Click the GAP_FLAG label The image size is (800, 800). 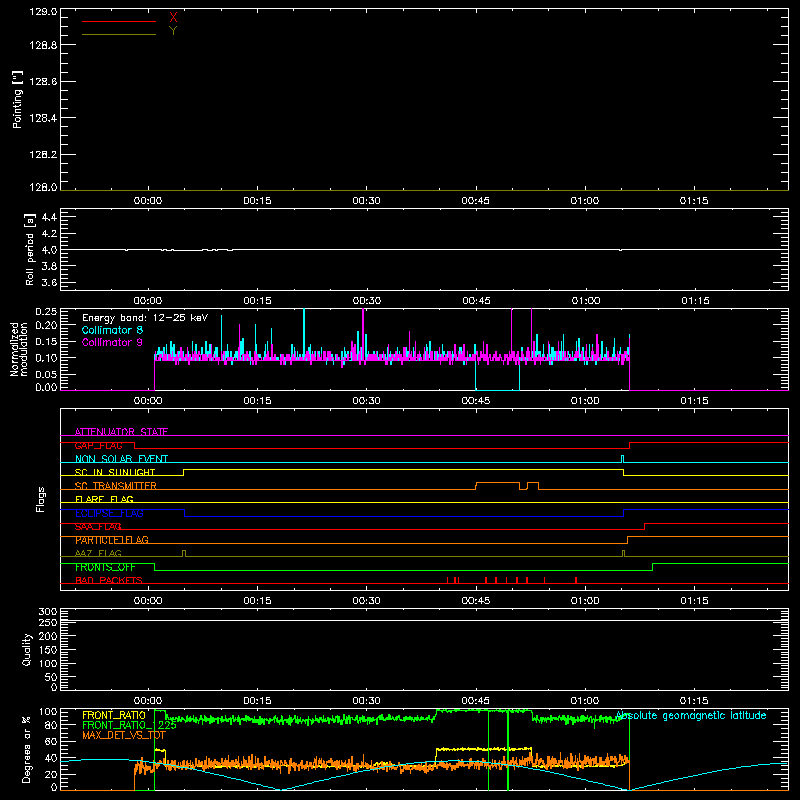coord(98,445)
